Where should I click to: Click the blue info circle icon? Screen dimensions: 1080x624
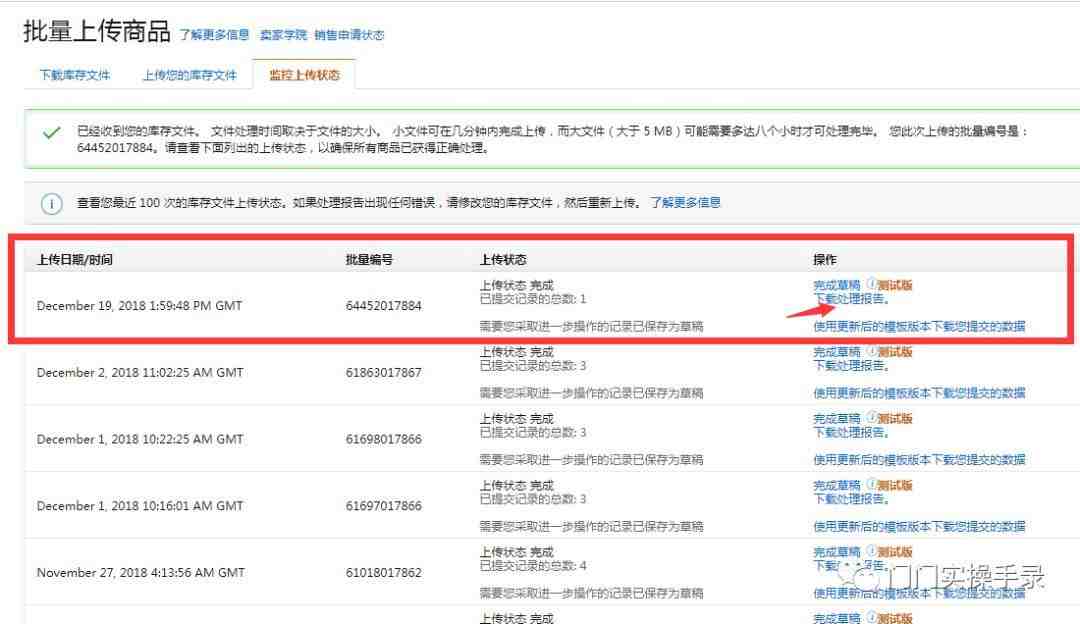point(52,203)
